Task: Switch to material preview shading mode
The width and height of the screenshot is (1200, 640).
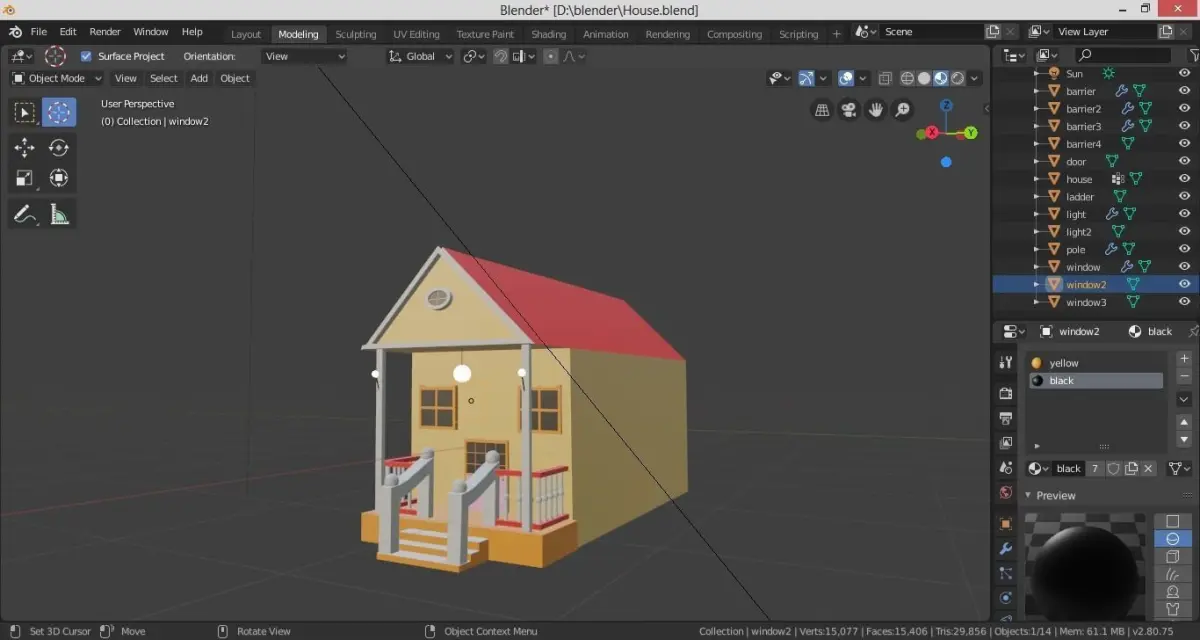Action: (941, 78)
